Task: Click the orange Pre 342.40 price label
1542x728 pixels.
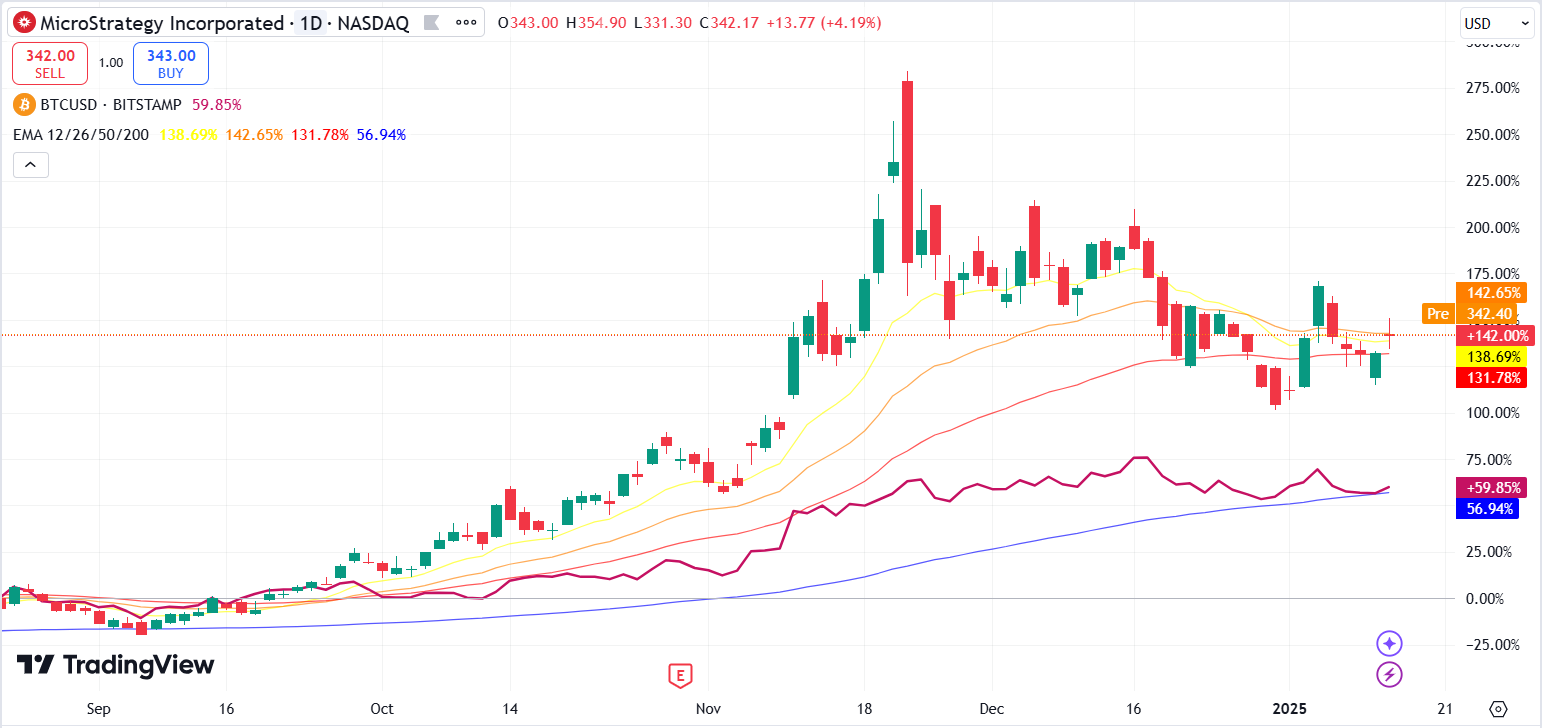Action: point(1472,314)
